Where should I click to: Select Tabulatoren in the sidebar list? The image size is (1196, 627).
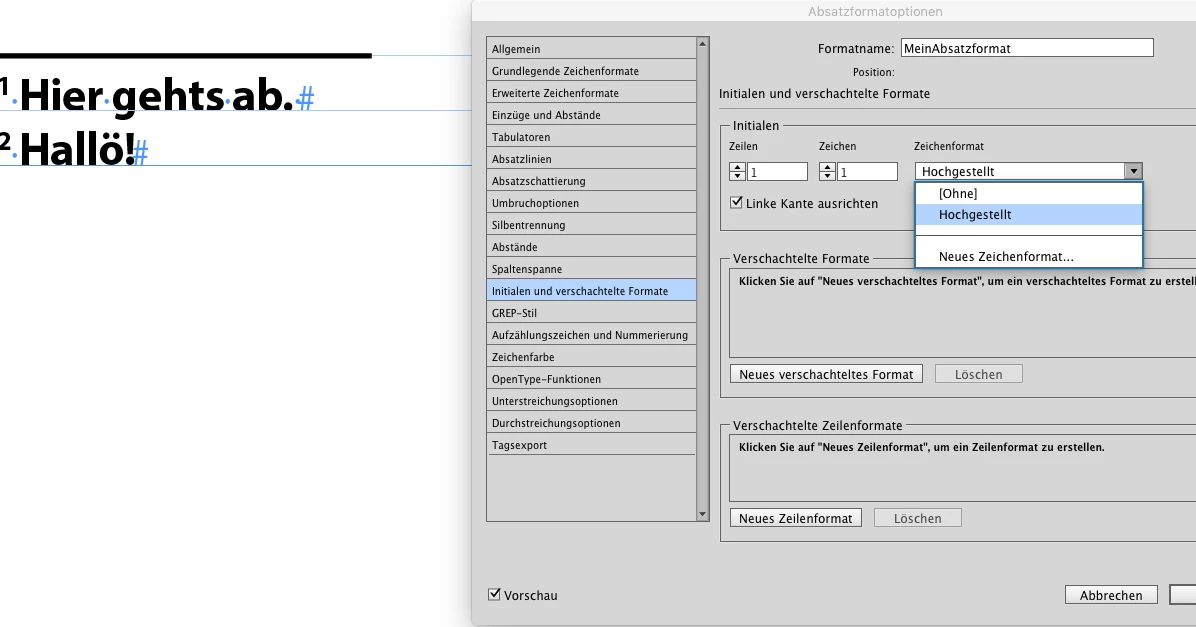[x=591, y=137]
